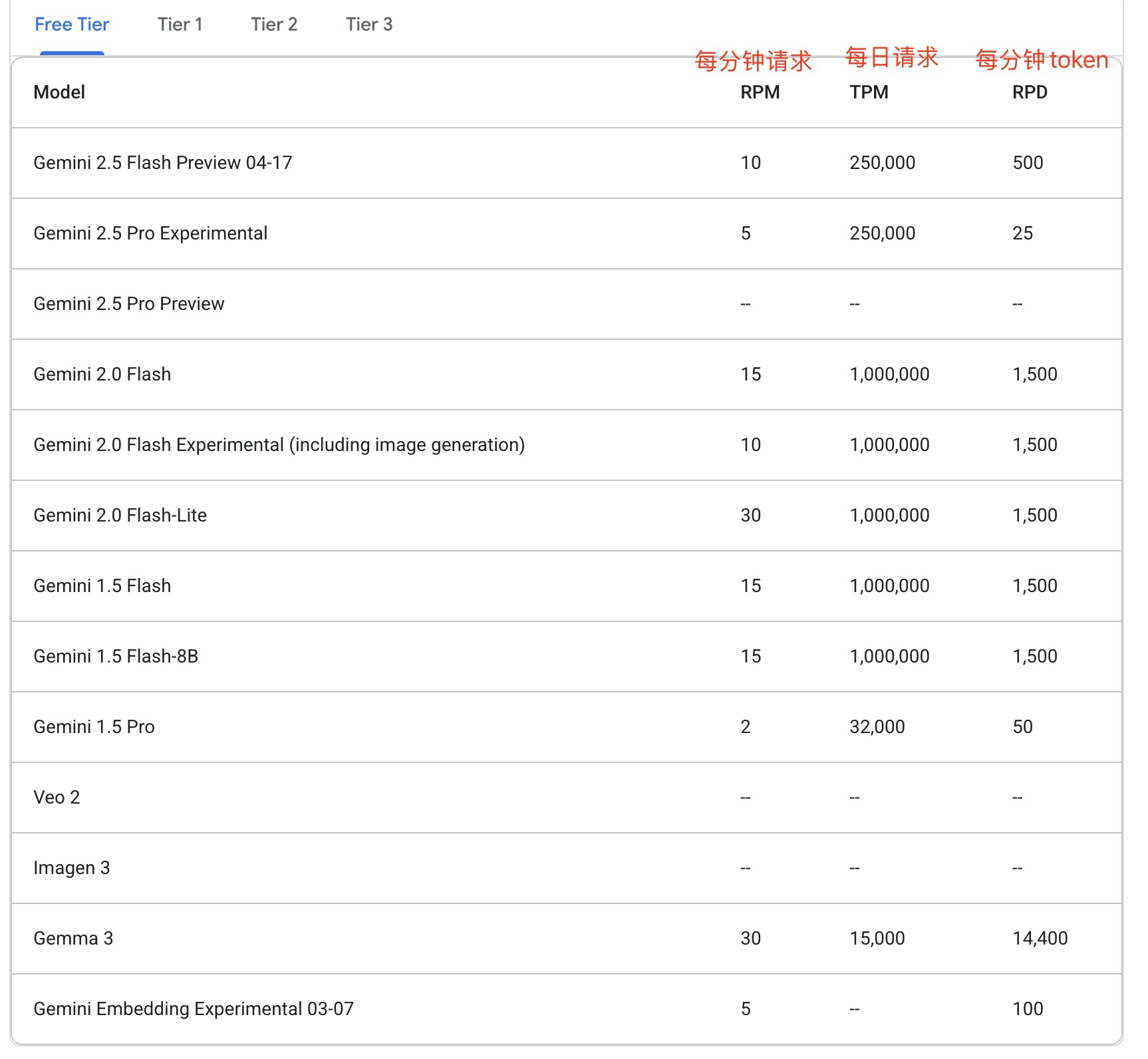
Task: Click TPM 250,000 for Gemini 2.5 Pro Experimental
Action: point(883,233)
